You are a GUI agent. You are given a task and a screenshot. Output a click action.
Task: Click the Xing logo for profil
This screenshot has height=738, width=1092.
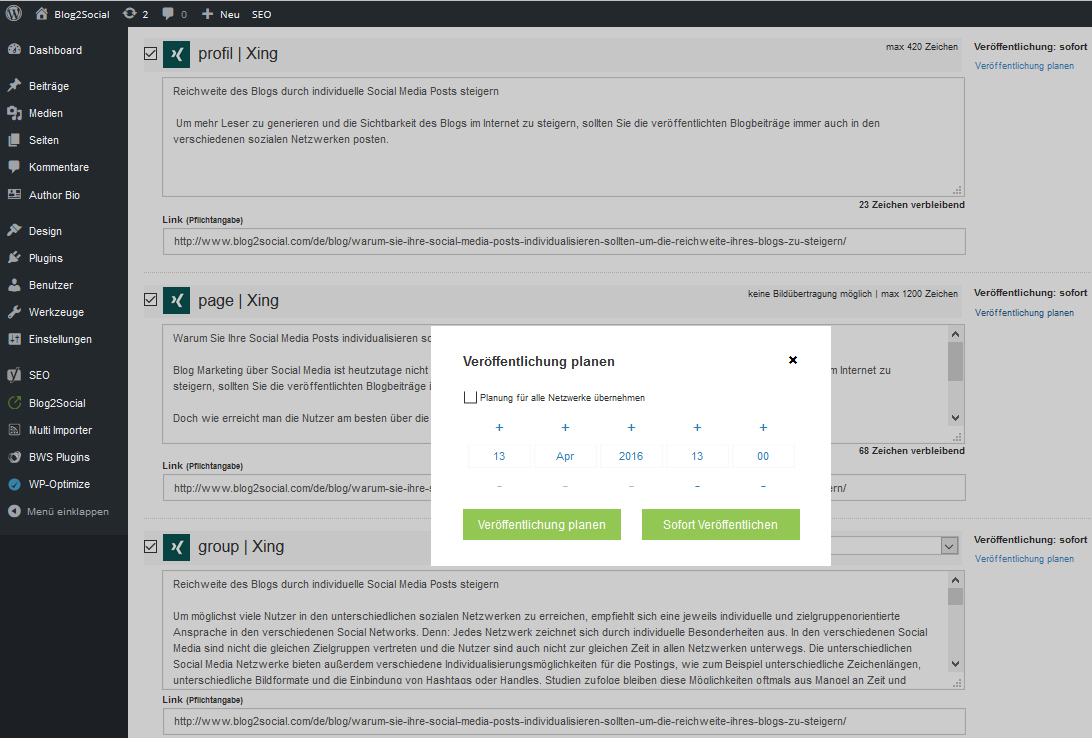point(176,54)
